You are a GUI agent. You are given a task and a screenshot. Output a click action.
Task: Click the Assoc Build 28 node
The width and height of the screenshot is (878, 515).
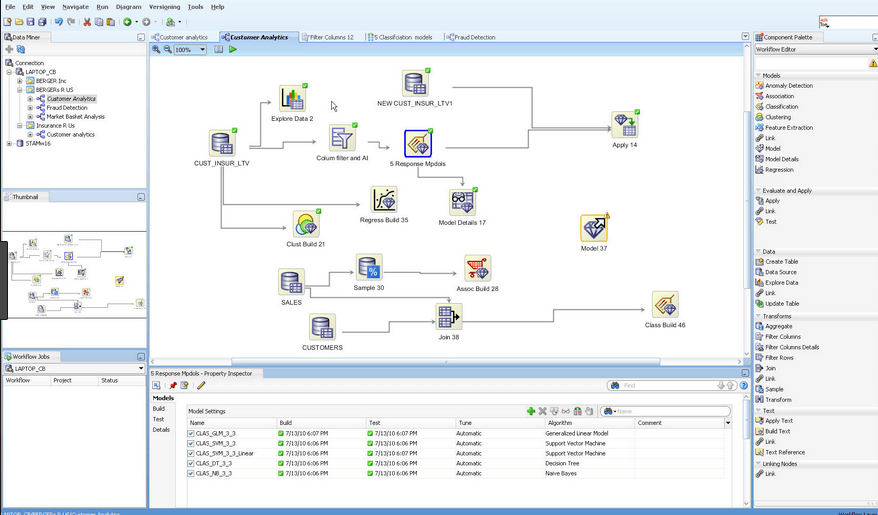click(x=477, y=268)
